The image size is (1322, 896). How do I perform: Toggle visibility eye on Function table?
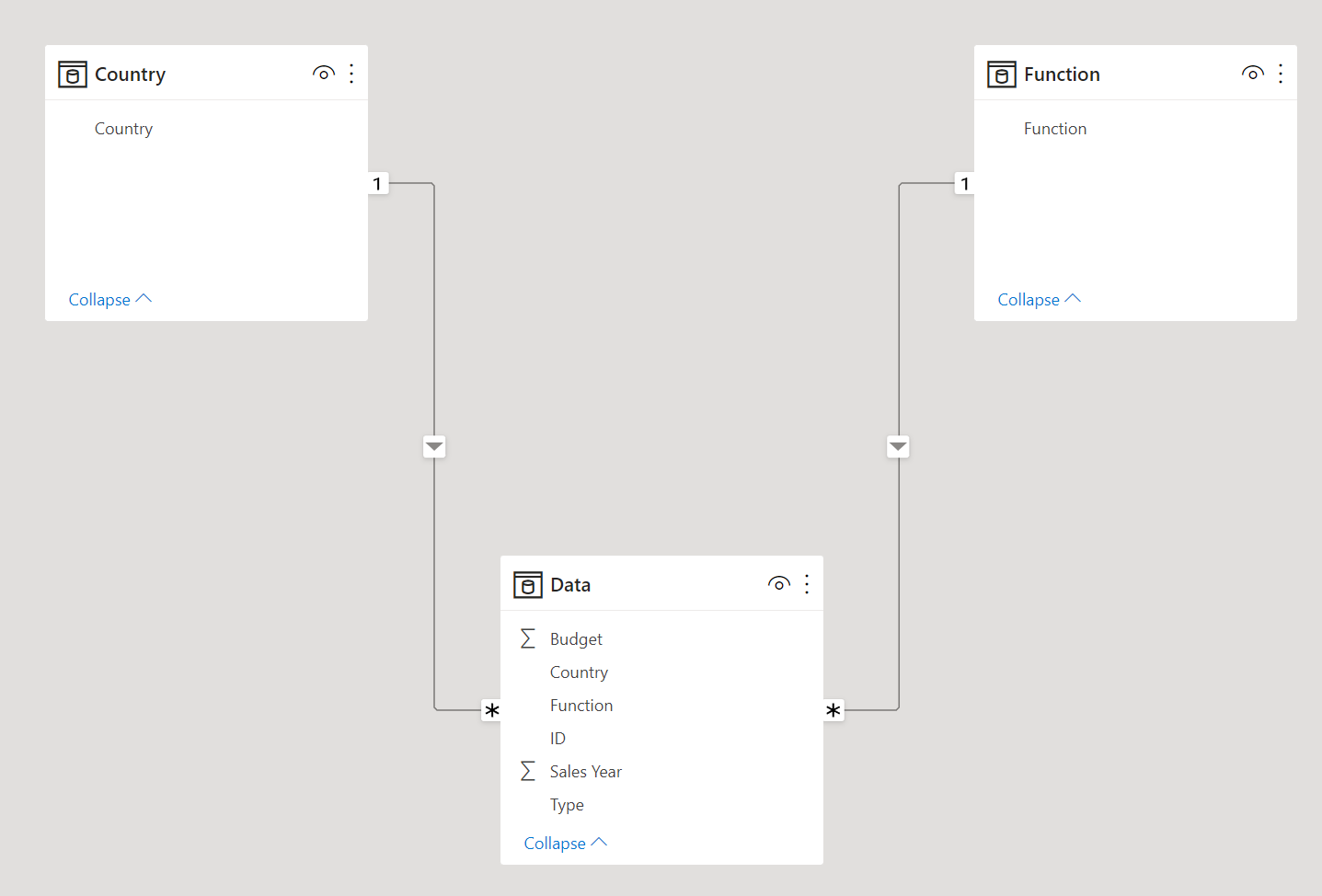tap(1253, 74)
